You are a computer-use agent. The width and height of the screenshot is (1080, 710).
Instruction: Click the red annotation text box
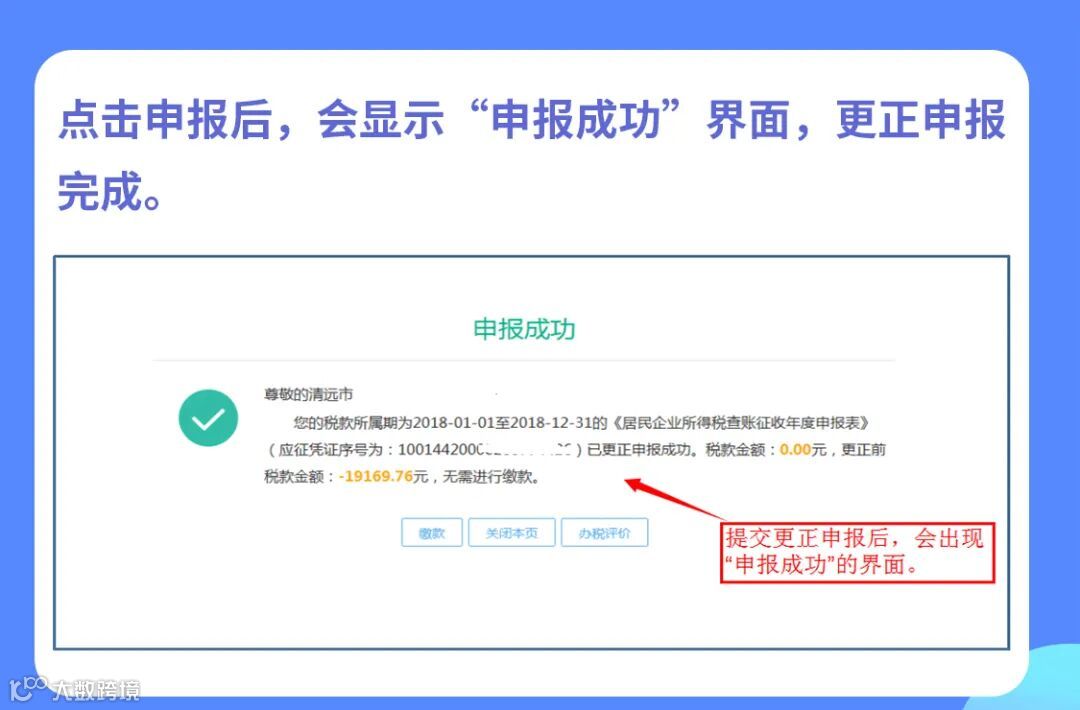tap(858, 552)
